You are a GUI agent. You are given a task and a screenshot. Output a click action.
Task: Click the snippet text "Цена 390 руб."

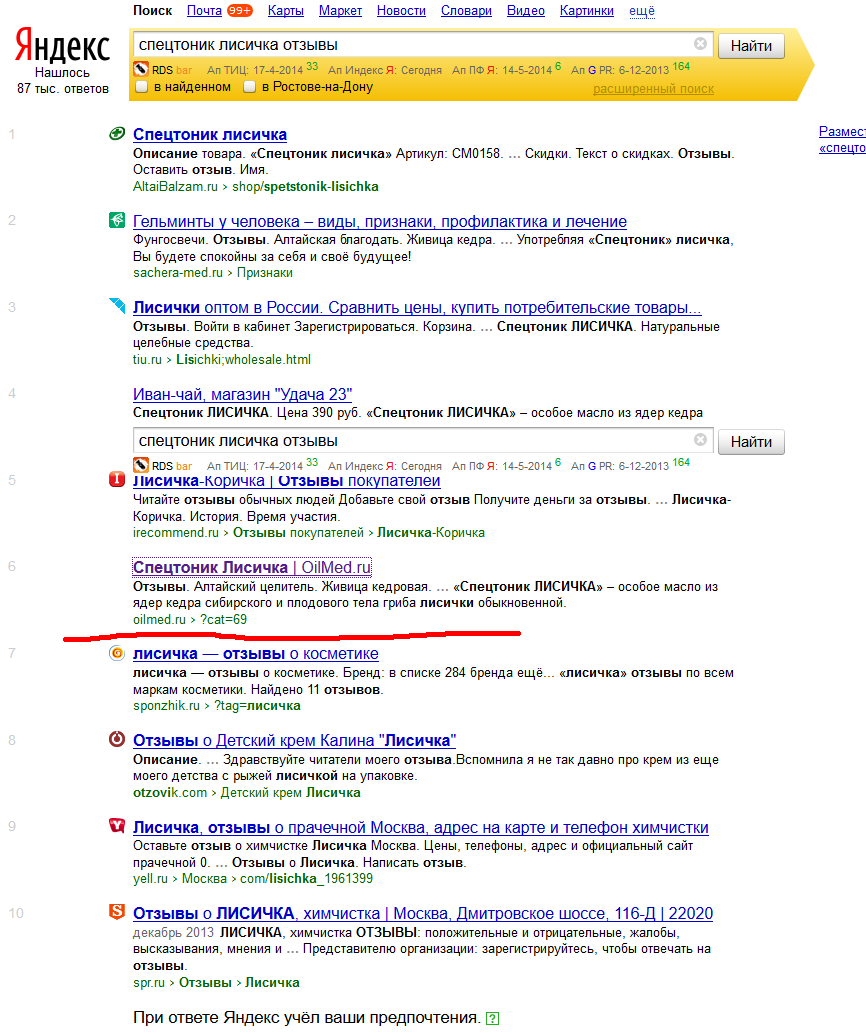tap(319, 413)
